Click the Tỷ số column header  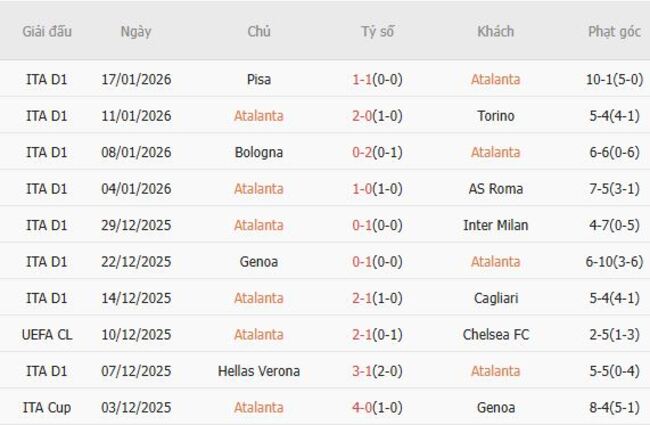(377, 31)
